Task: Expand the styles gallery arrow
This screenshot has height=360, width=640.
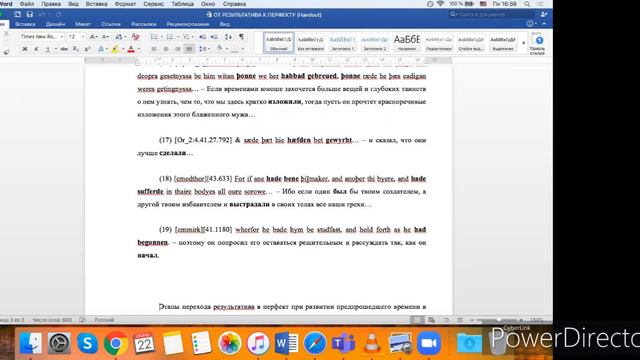Action: pos(524,42)
